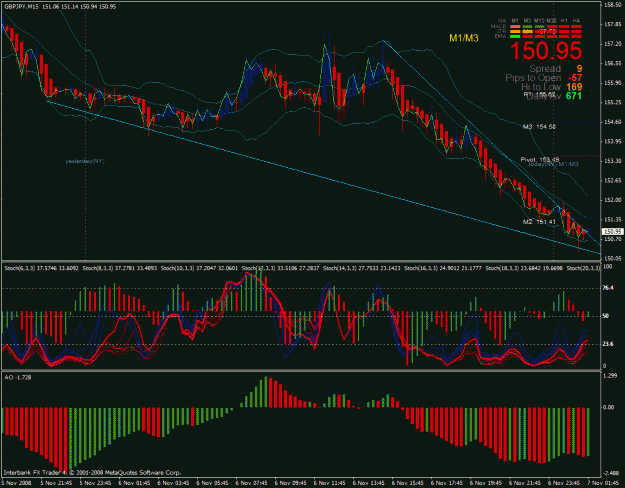Image resolution: width=625 pixels, height=488 pixels.
Task: Click the Pivot level label on chart
Action: pyautogui.click(x=540, y=159)
